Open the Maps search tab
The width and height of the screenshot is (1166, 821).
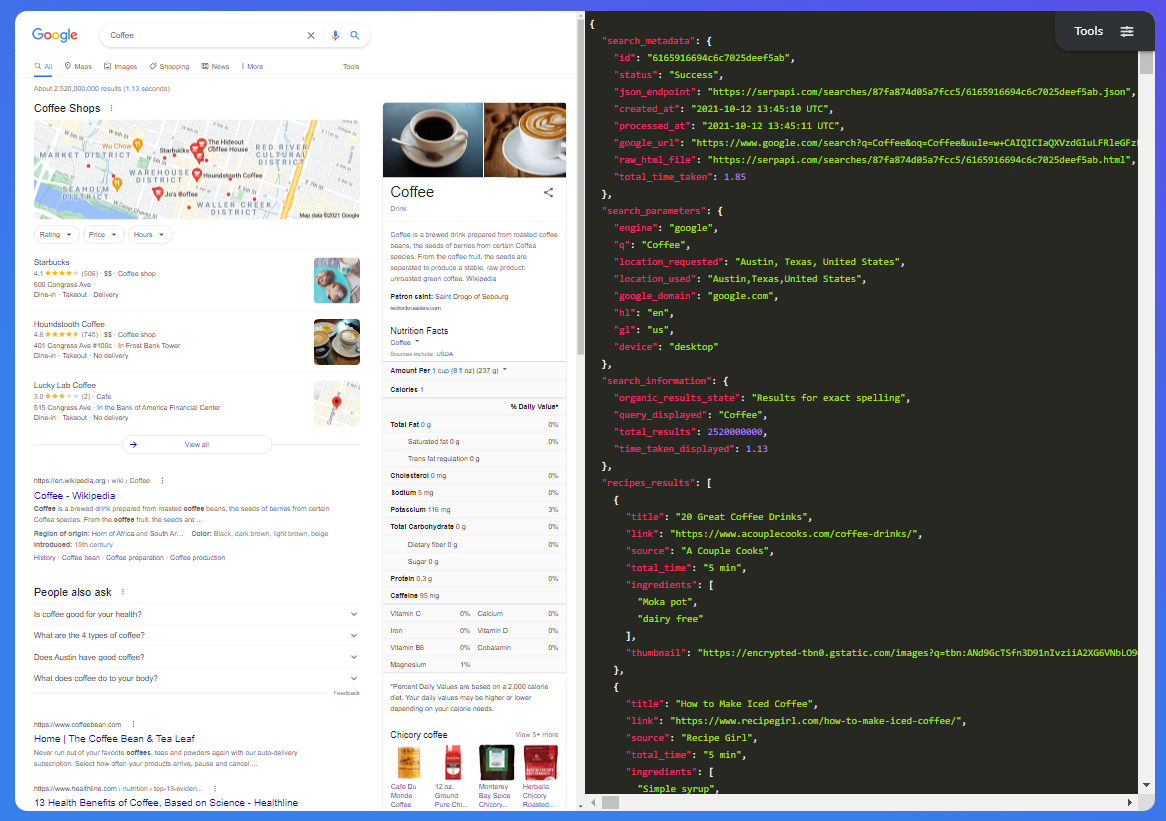pos(78,66)
